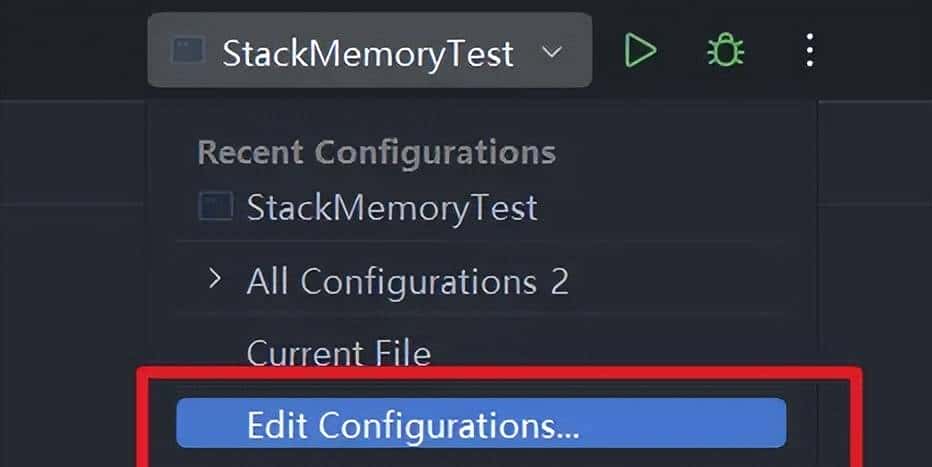Collapse the run configuration dropdown using its chevron
This screenshot has height=467, width=932.
552,51
